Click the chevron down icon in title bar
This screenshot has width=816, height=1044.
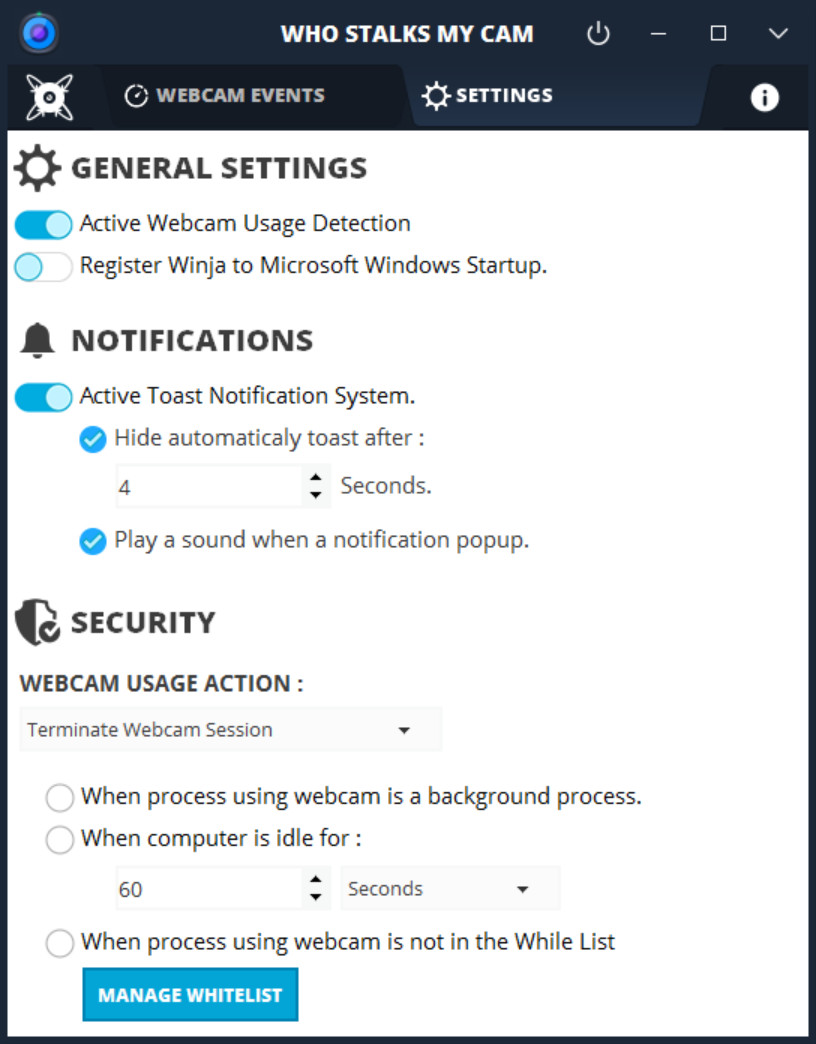(777, 33)
